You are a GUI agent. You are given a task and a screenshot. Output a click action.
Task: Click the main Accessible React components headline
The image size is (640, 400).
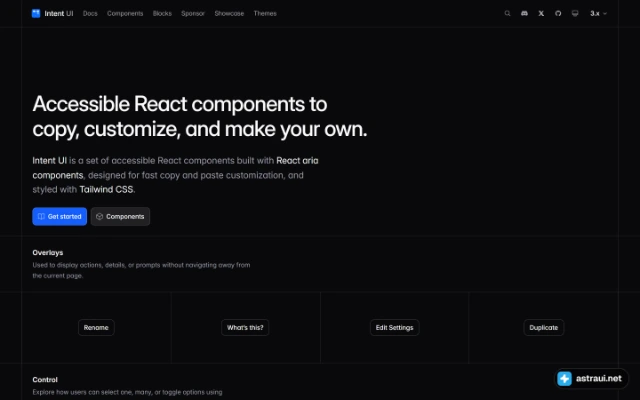(x=200, y=116)
